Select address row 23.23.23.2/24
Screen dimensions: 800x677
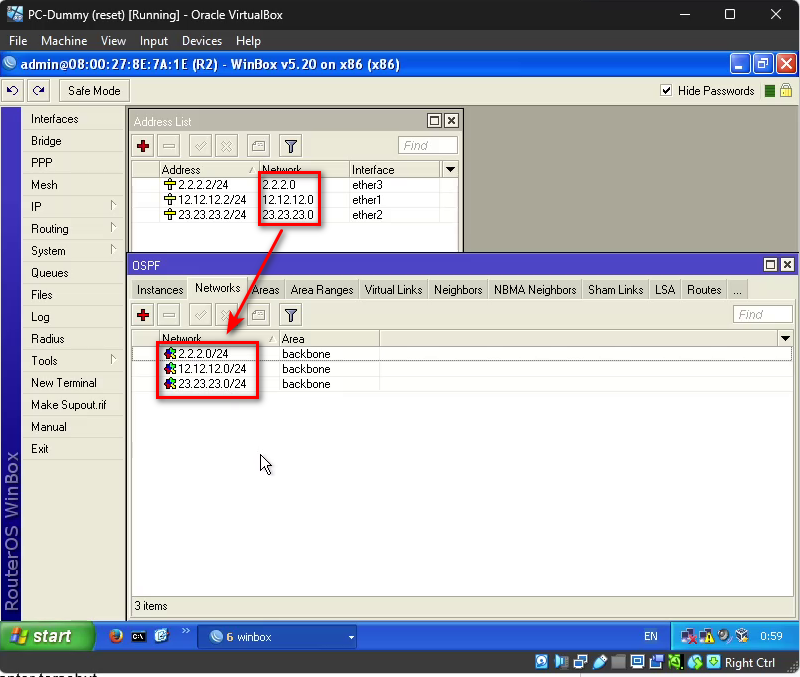[295, 214]
